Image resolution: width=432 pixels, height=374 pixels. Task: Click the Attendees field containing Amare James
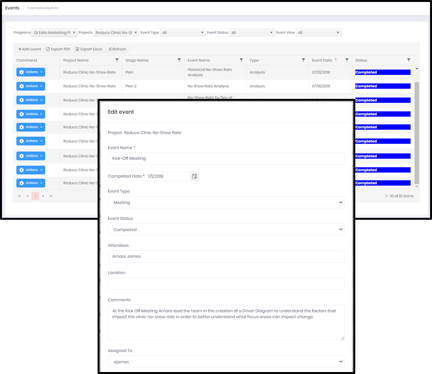pyautogui.click(x=226, y=256)
